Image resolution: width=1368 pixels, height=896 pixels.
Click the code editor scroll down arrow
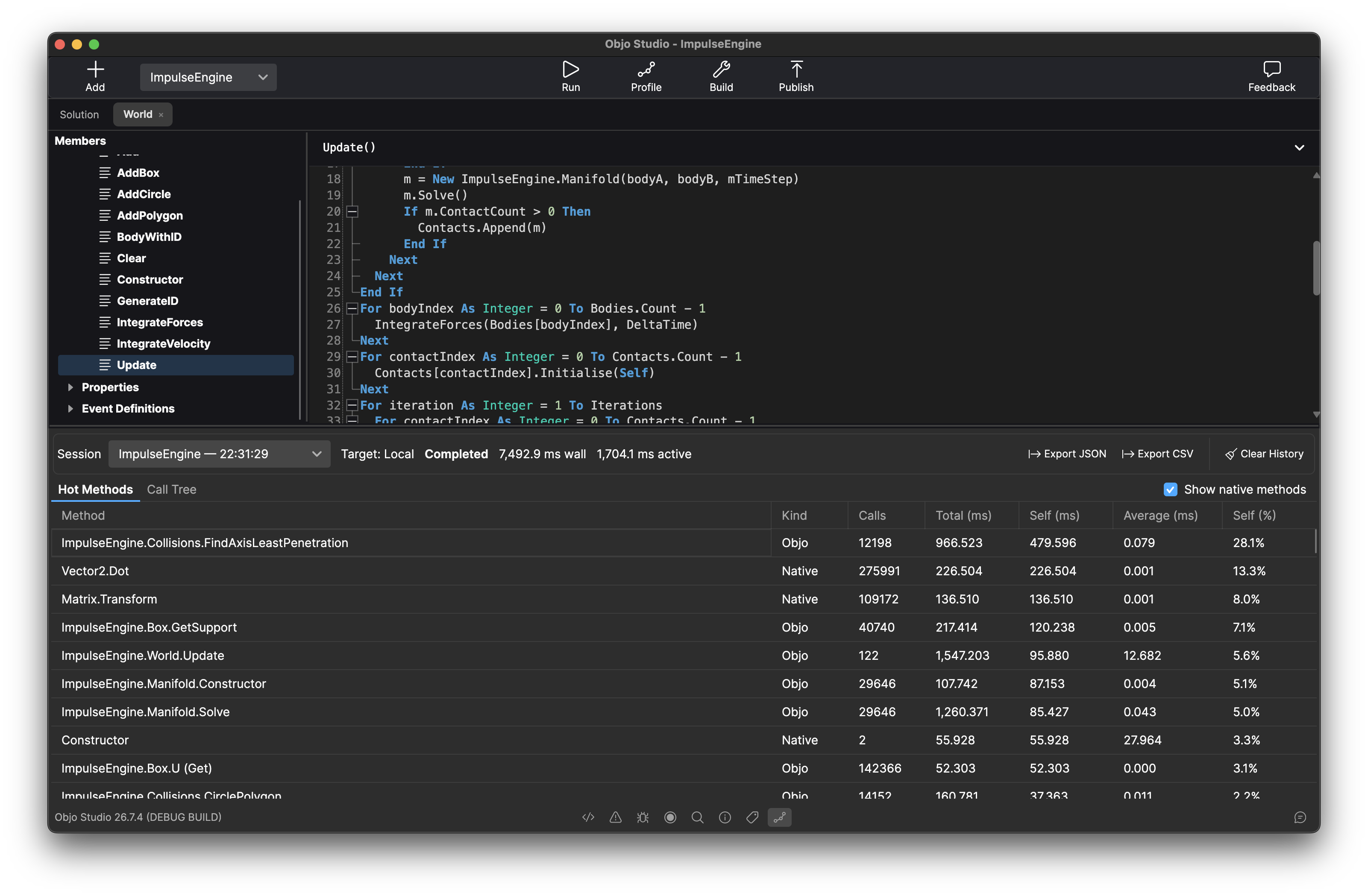1316,414
